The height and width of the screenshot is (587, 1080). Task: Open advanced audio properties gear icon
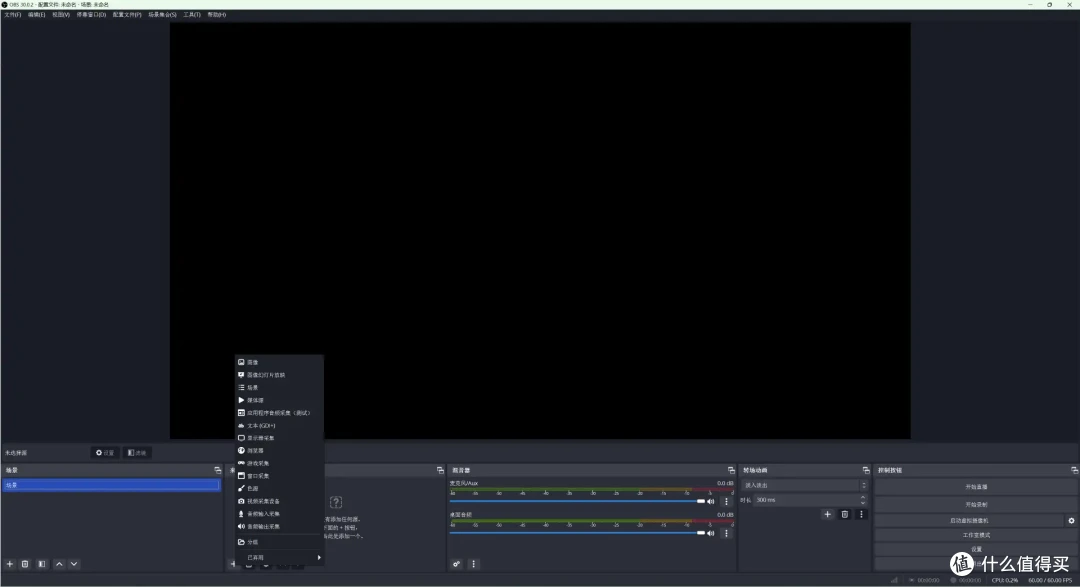[x=457, y=564]
